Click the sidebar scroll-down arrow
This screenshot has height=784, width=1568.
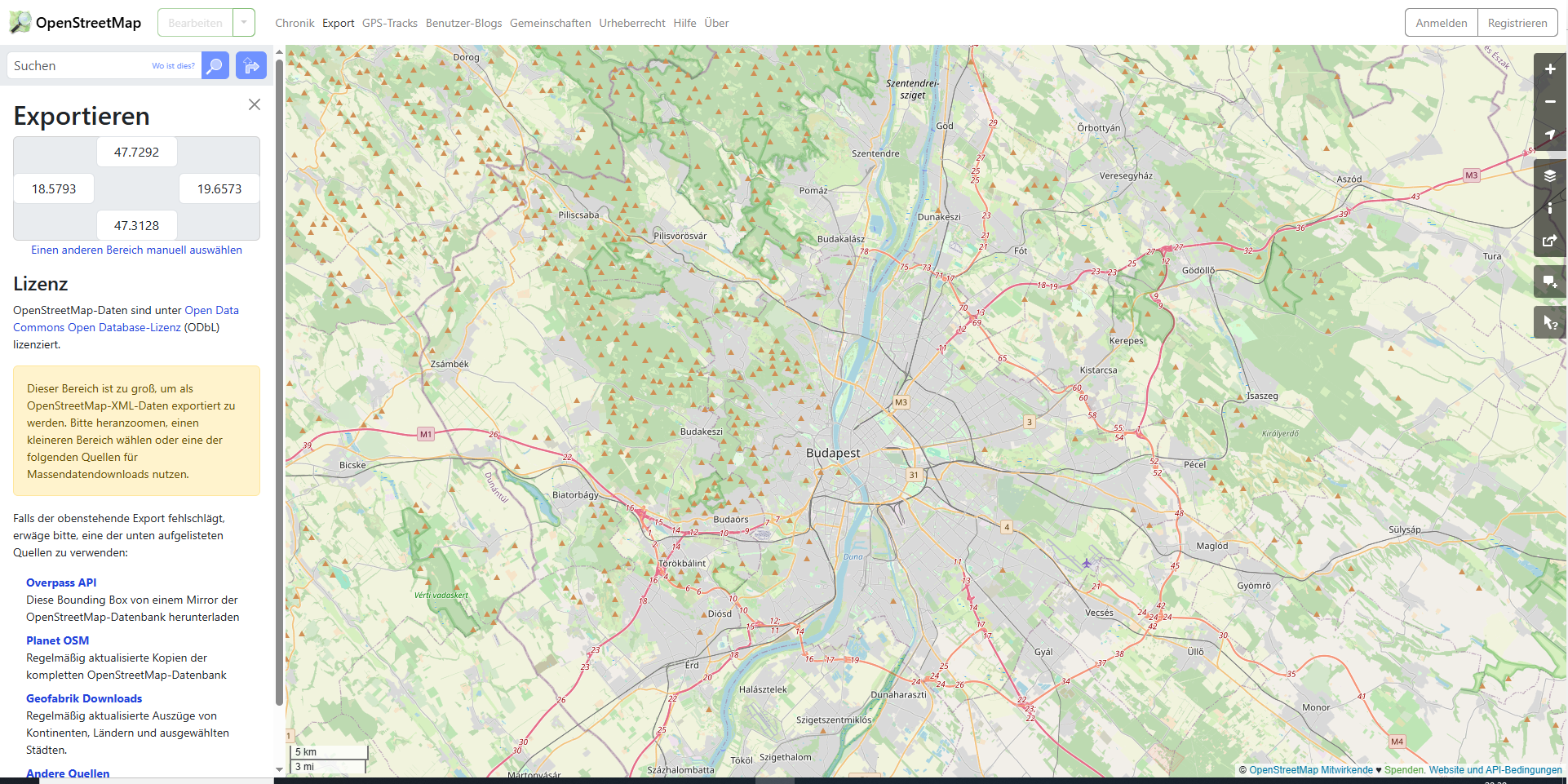point(279,769)
